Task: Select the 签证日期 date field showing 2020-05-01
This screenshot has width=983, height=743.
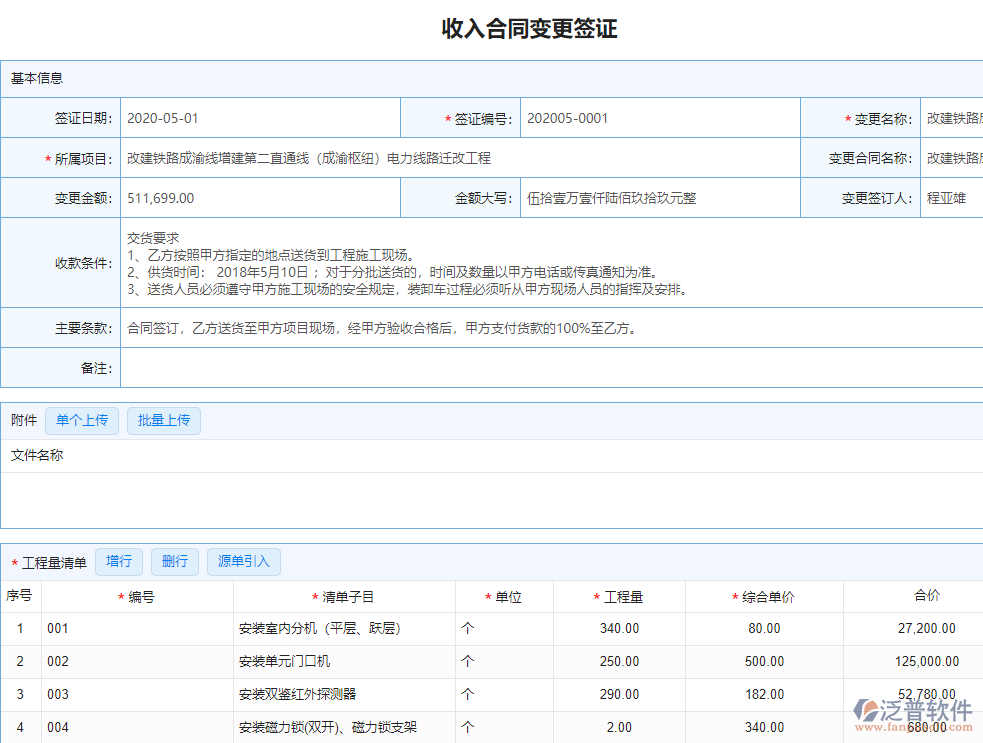Action: click(x=260, y=117)
